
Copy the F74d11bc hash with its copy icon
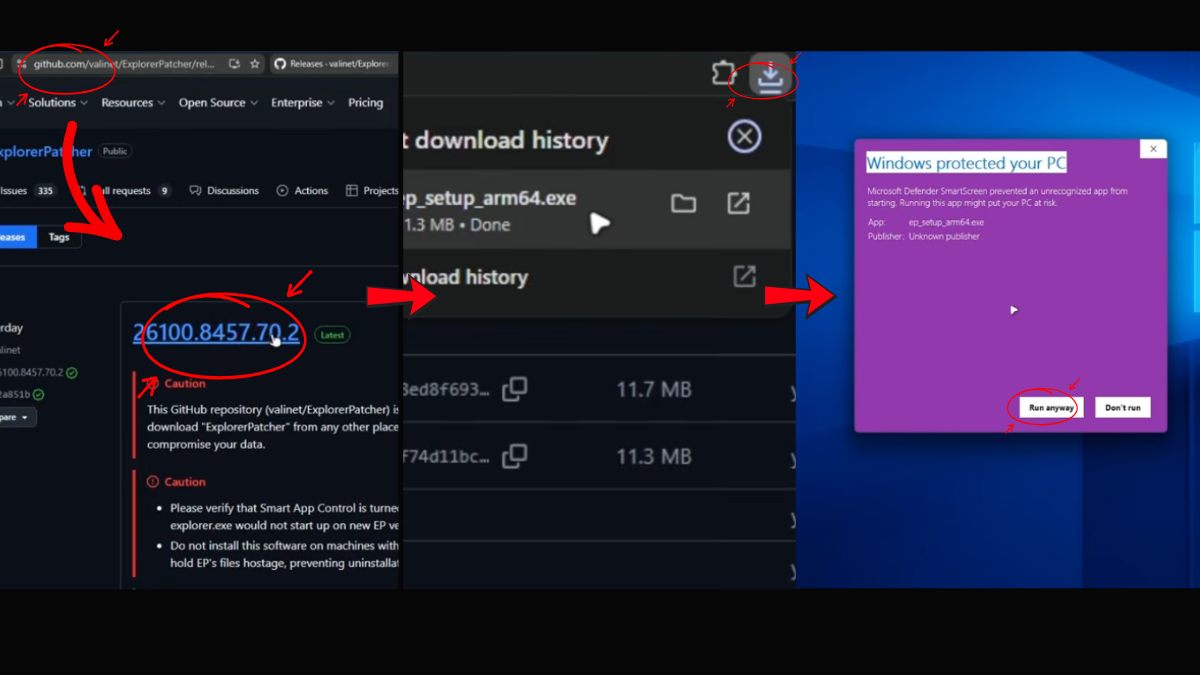pos(514,457)
